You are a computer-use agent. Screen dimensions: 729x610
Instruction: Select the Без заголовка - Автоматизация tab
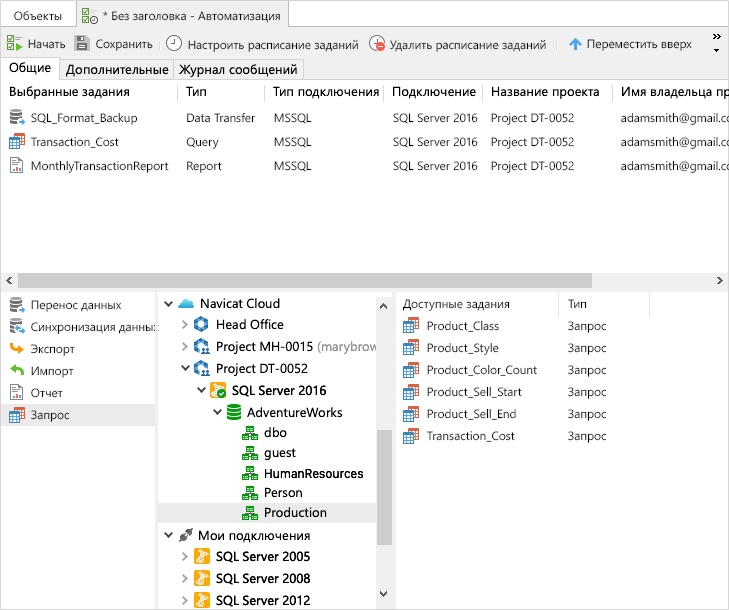[x=183, y=14]
